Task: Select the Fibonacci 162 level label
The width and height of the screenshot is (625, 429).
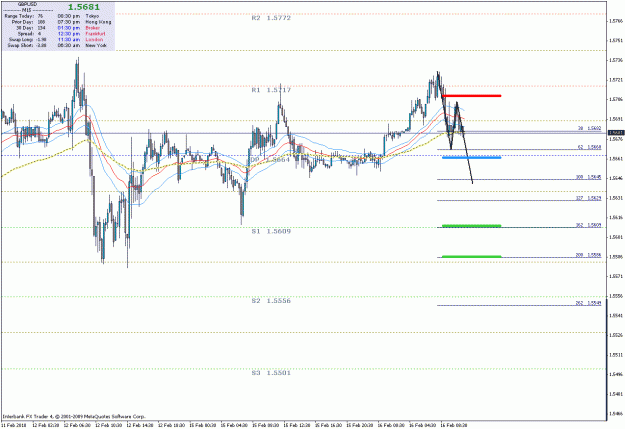Action: click(588, 225)
